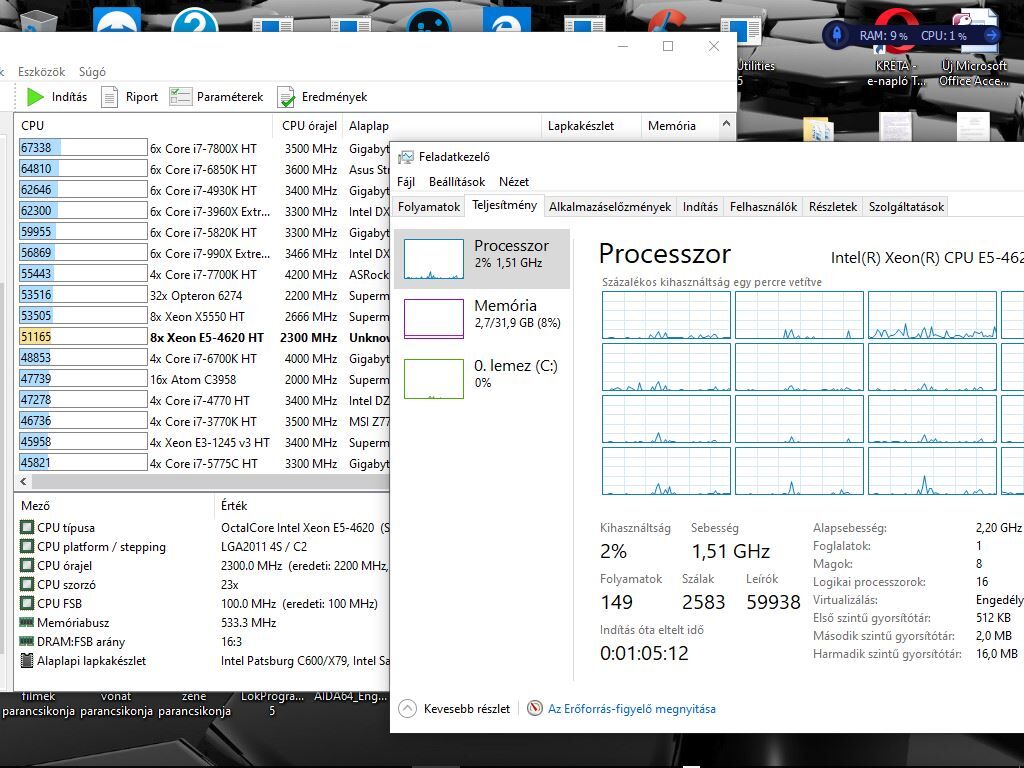Click the DRAM:FSB arány RAM icon
Screen dimensions: 1024x768
click(27, 641)
